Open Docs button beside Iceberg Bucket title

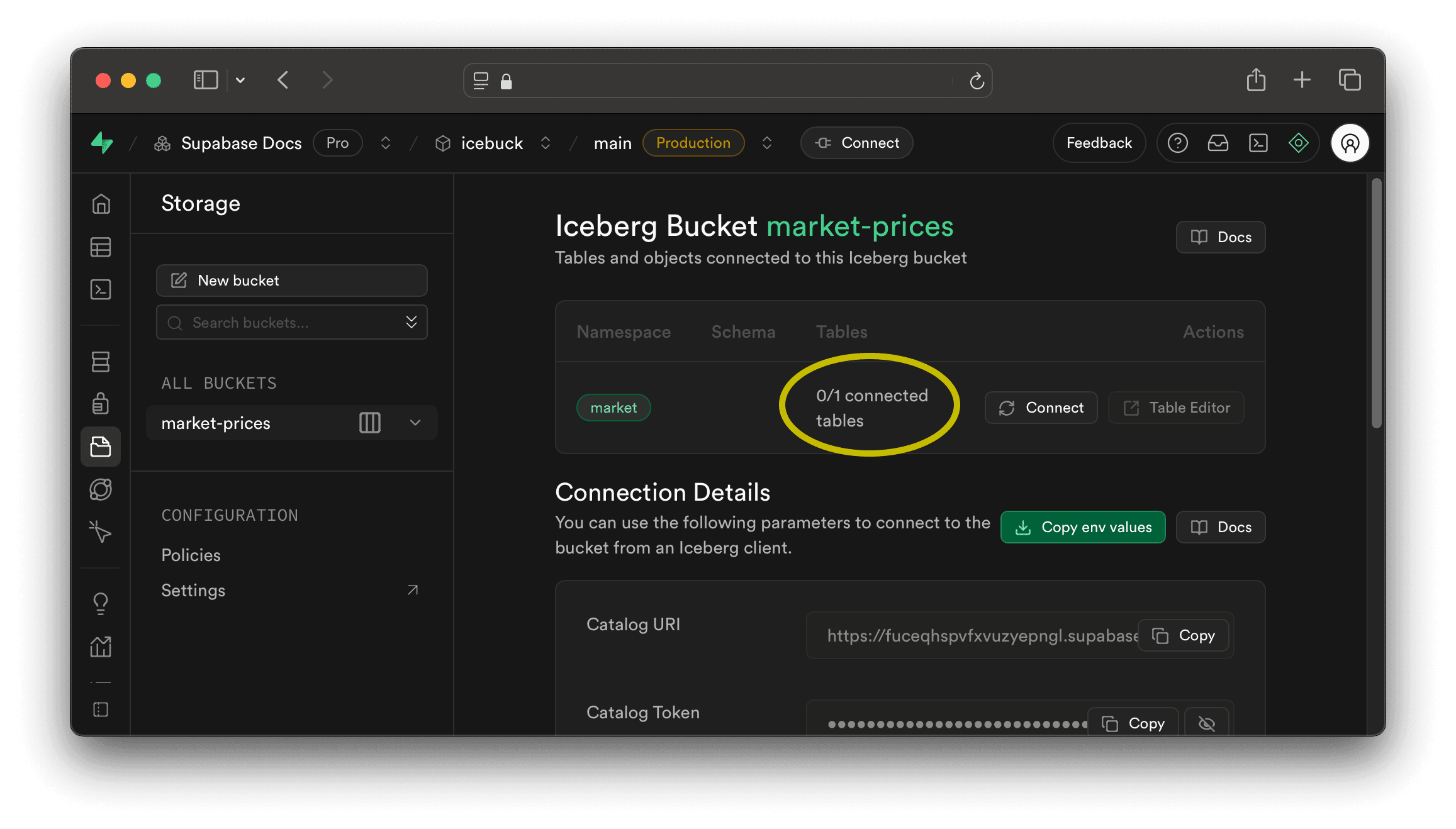1221,237
